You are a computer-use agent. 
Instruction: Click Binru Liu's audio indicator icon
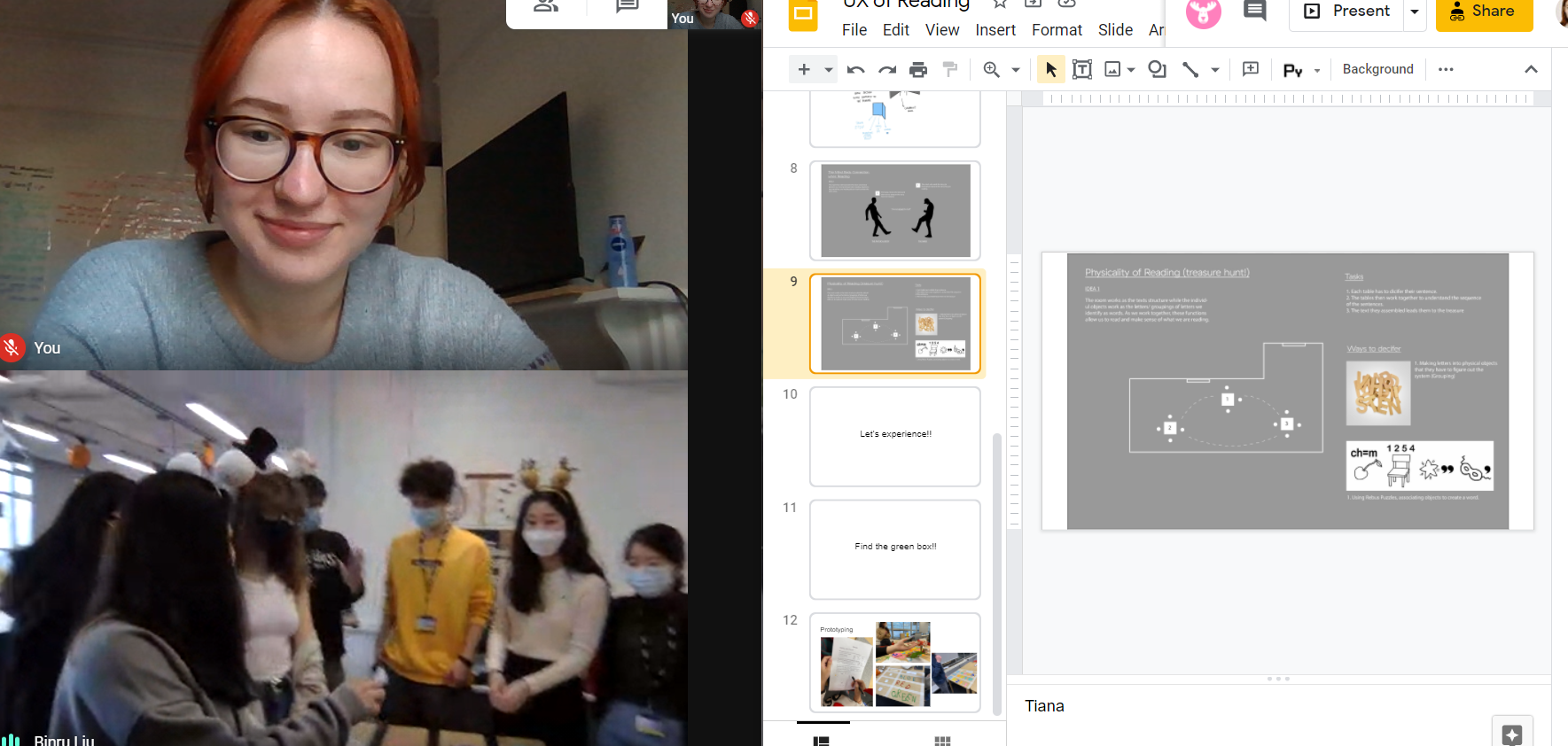coord(11,740)
